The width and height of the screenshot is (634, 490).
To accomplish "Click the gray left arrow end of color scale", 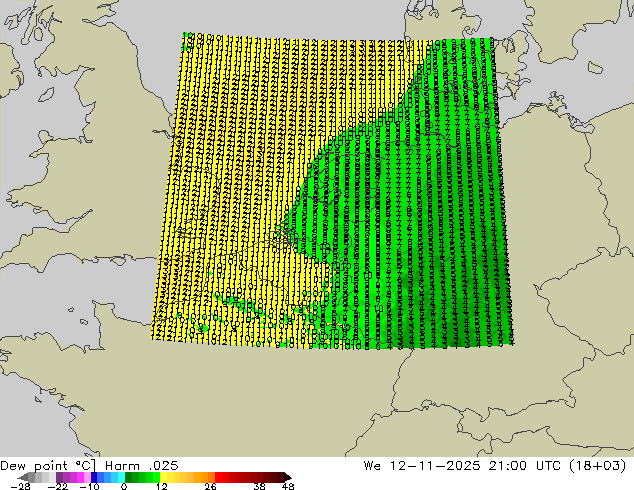I will point(23,477).
